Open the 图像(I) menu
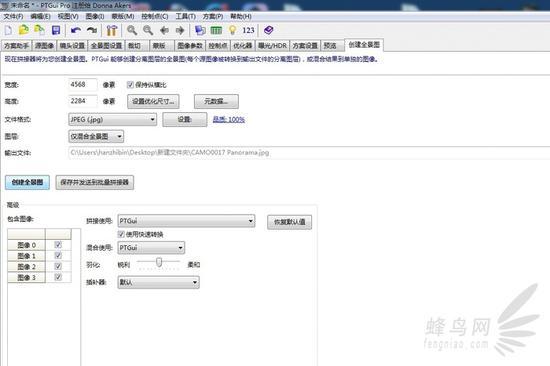Image resolution: width=550 pixels, height=366 pixels. pos(95,16)
